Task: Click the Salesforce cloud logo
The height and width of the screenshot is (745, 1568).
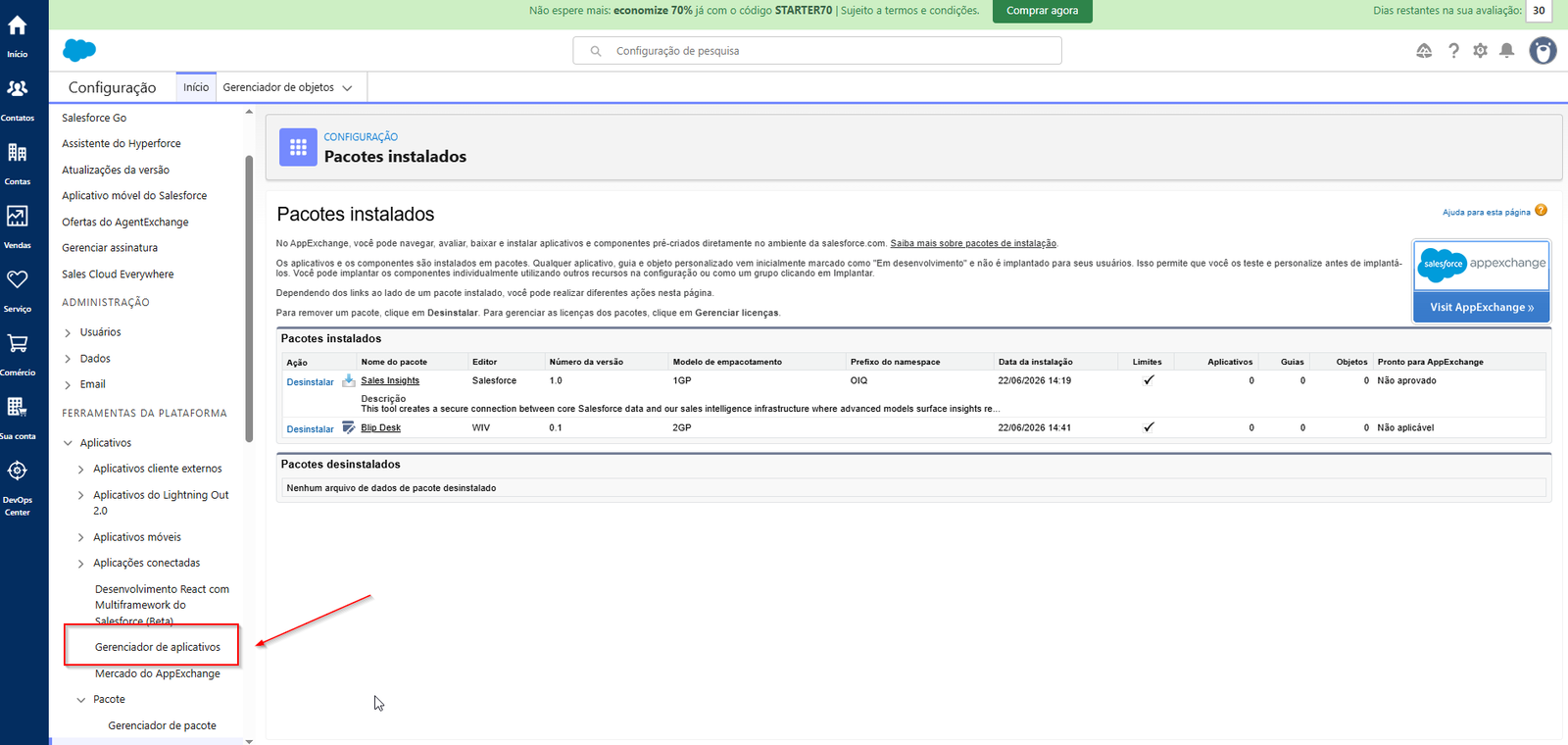Action: coord(79,50)
